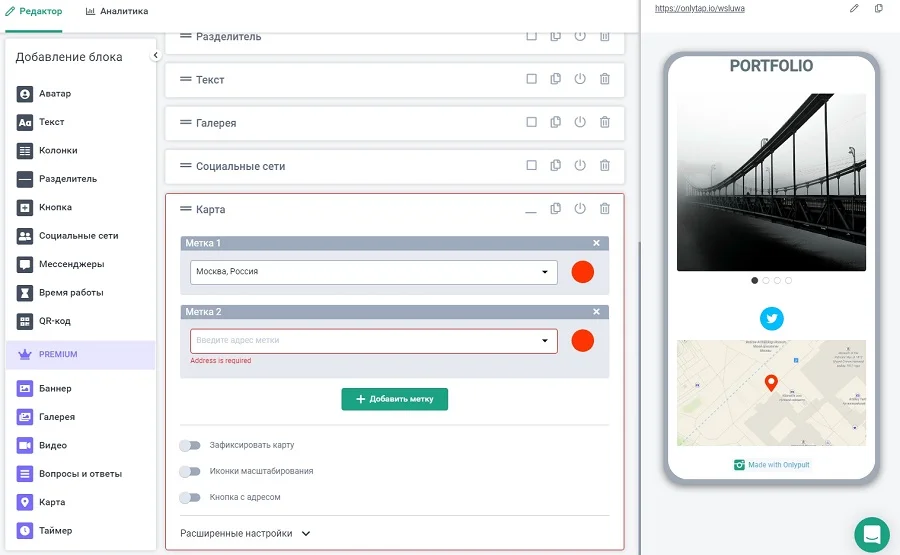900x555 pixels.
Task: Open the chat support widget
Action: [x=871, y=534]
